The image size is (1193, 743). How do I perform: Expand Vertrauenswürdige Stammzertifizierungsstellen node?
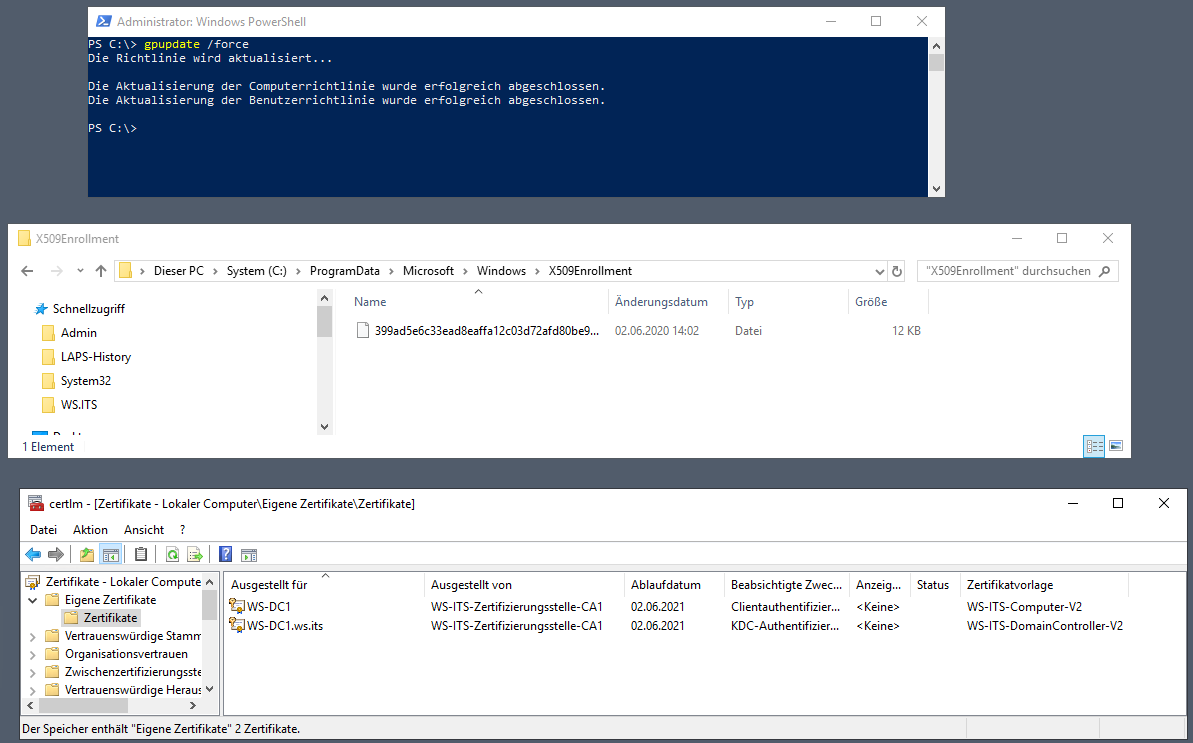coord(33,636)
